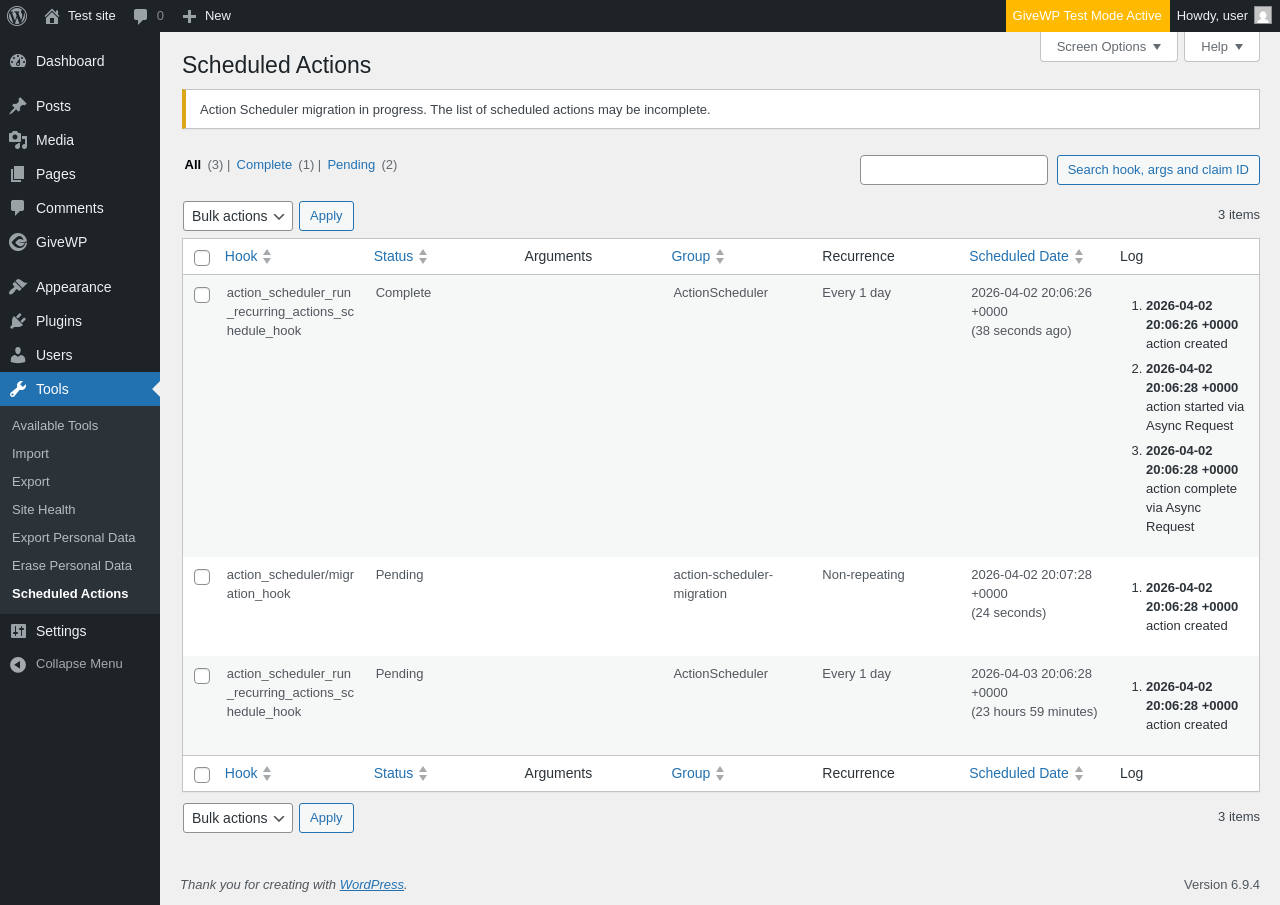
Task: Expand the Screen Options panel
Action: point(1108,46)
